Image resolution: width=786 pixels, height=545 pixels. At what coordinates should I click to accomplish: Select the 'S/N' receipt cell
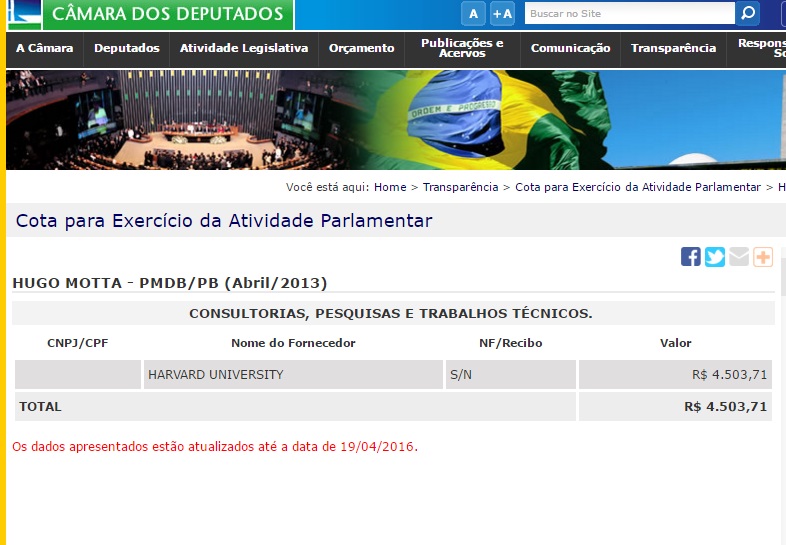point(511,375)
